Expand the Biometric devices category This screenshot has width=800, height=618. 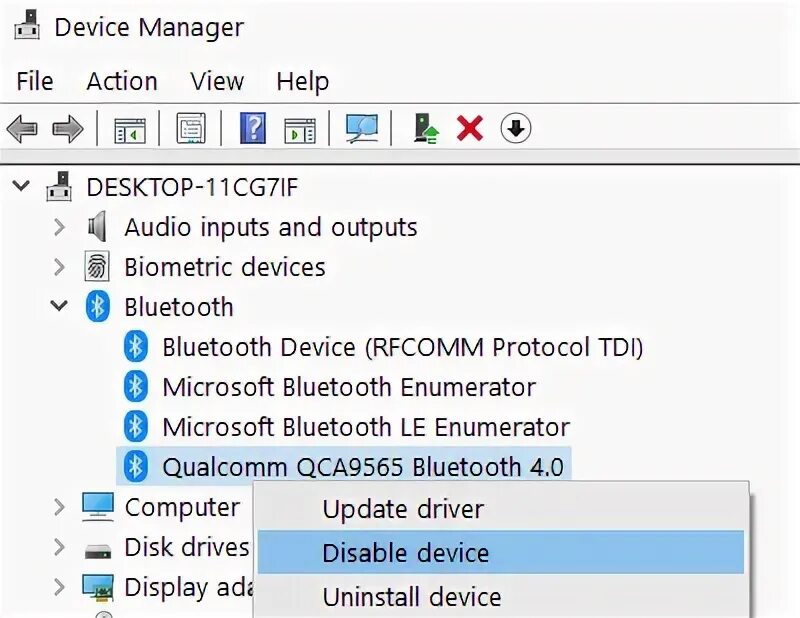pyautogui.click(x=59, y=267)
